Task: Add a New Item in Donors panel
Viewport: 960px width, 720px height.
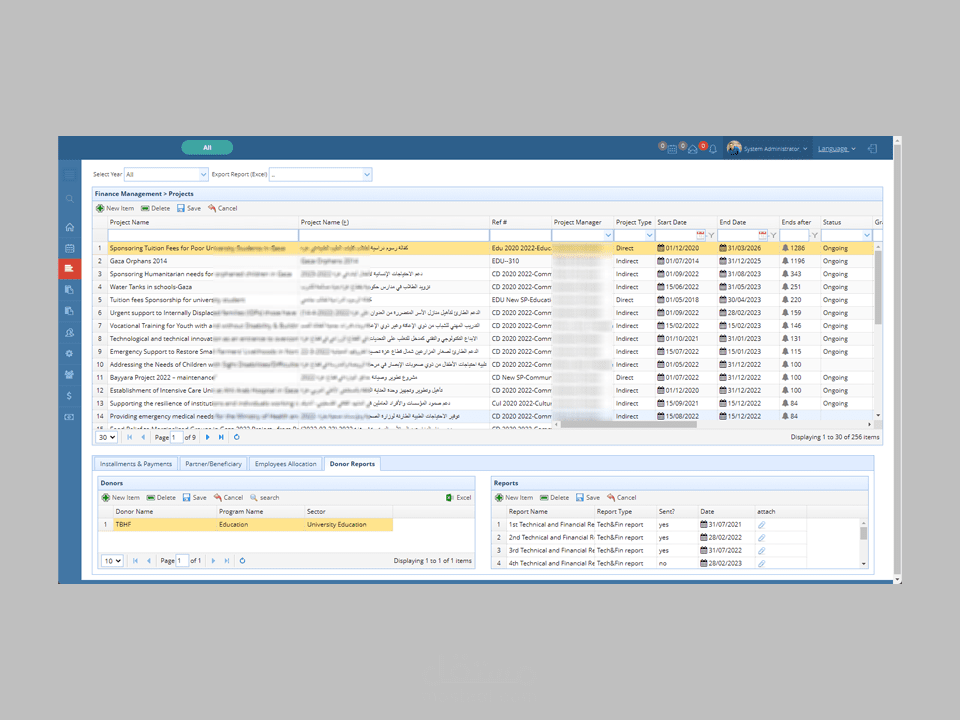Action: click(x=121, y=498)
